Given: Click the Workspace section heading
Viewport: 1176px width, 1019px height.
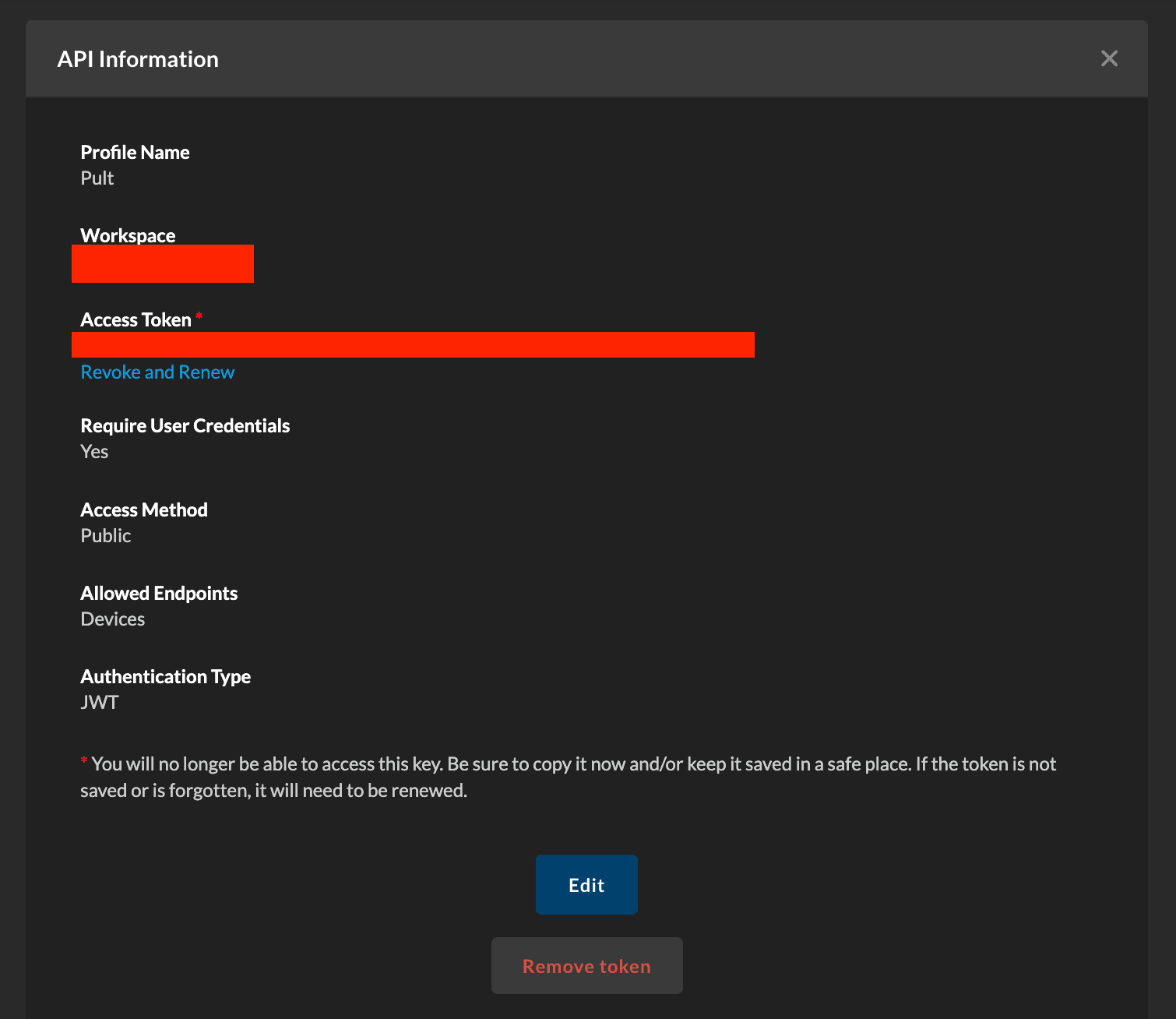Looking at the screenshot, I should pos(127,235).
